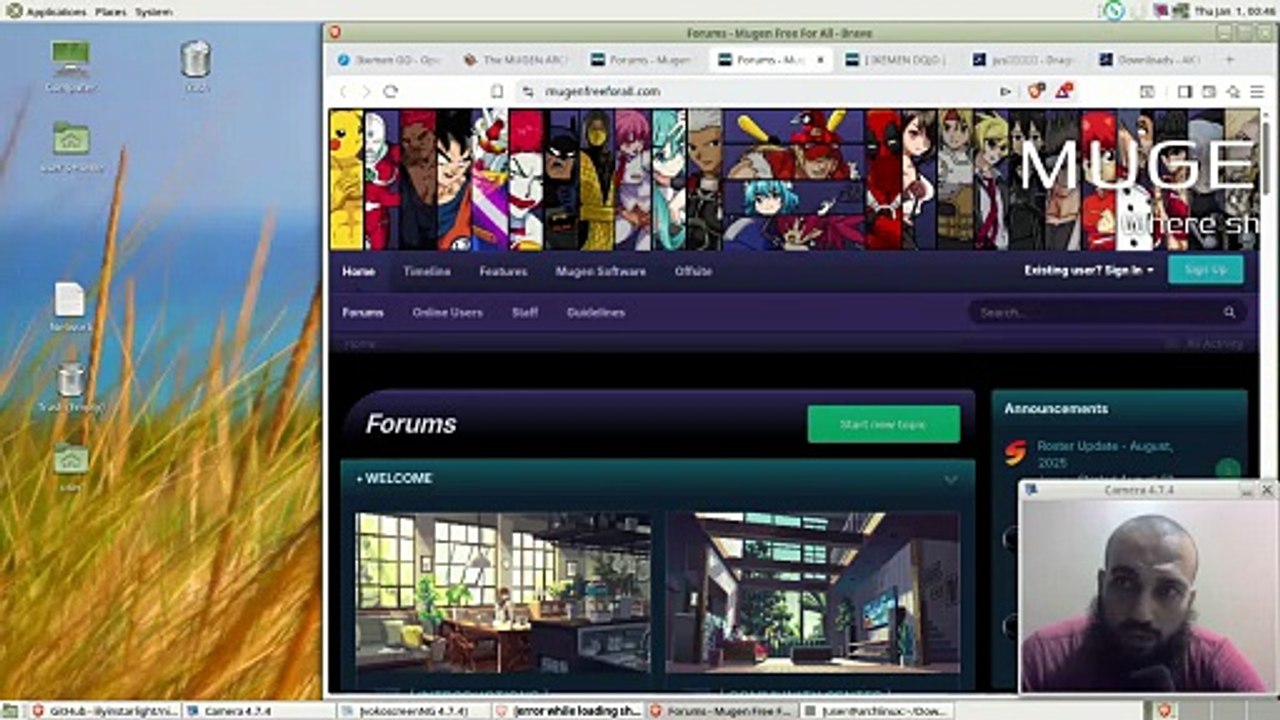Open the Roster Update - August, 2025 announcement
Image resolution: width=1280 pixels, height=720 pixels.
1105,453
